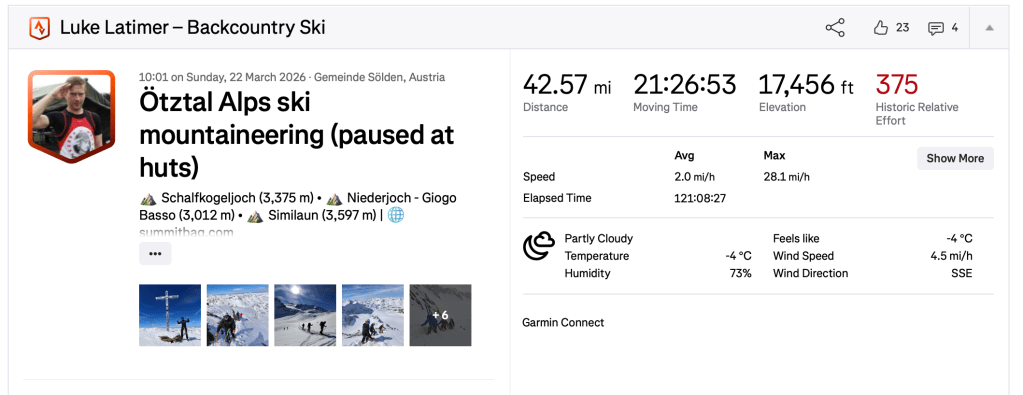The width and height of the screenshot is (1023, 395).
Task: Click the Partly Cloudy condition text
Action: (x=598, y=238)
